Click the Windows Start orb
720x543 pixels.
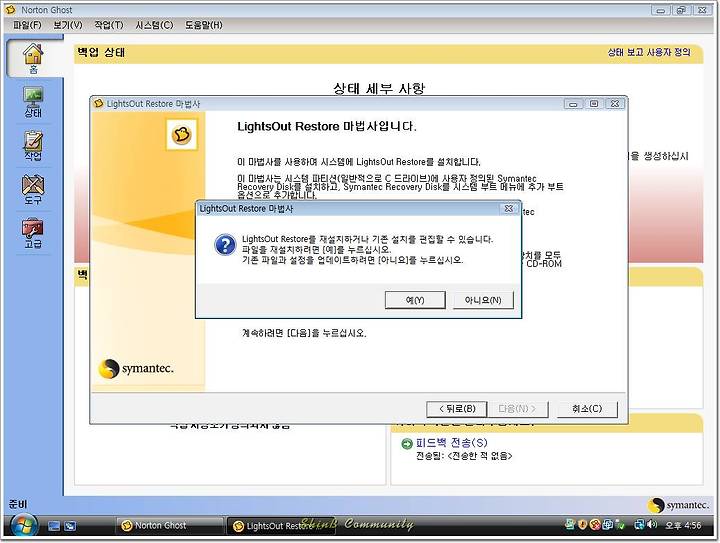pos(23,525)
